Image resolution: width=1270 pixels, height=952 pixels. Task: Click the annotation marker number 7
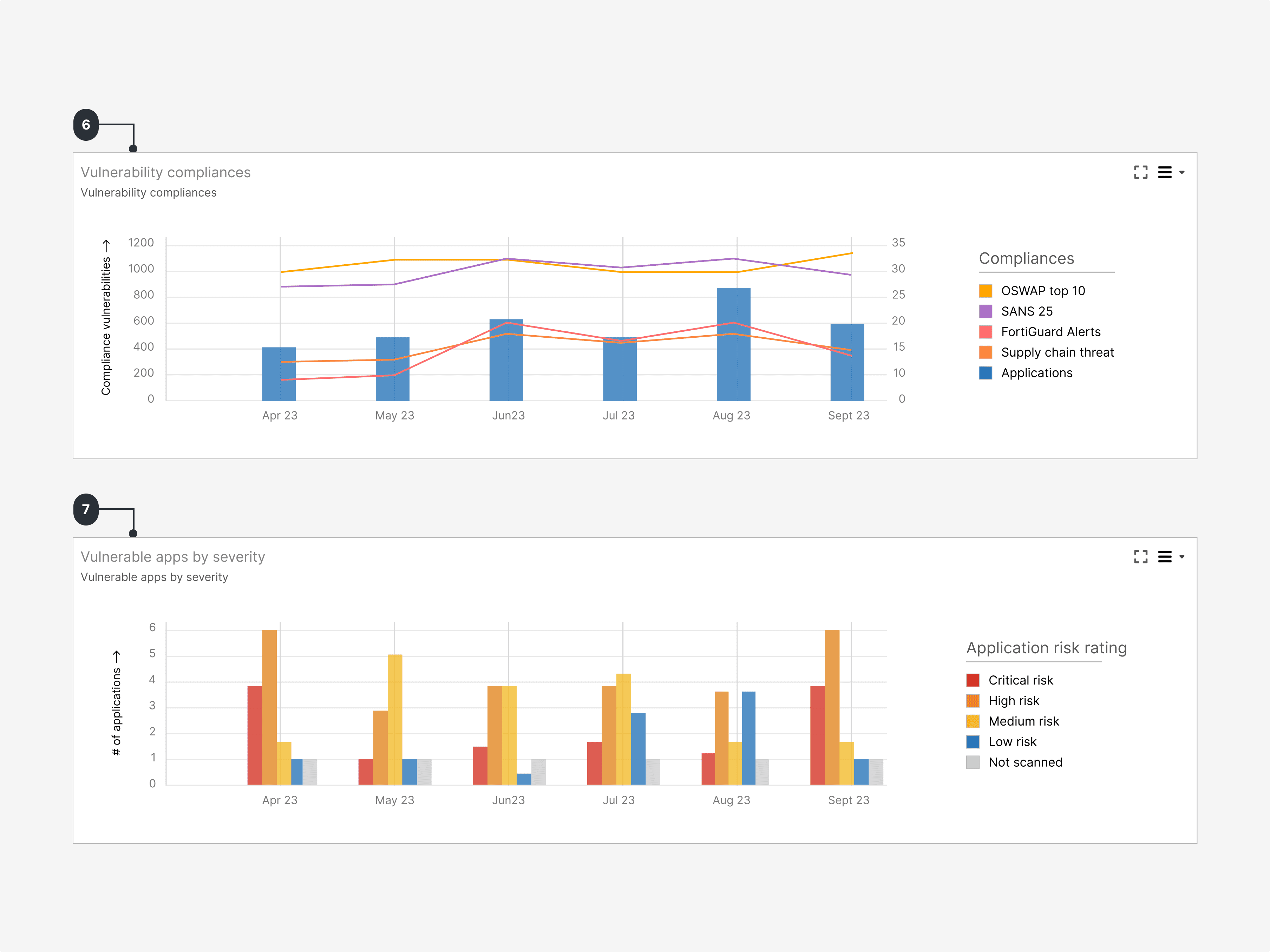(x=86, y=510)
